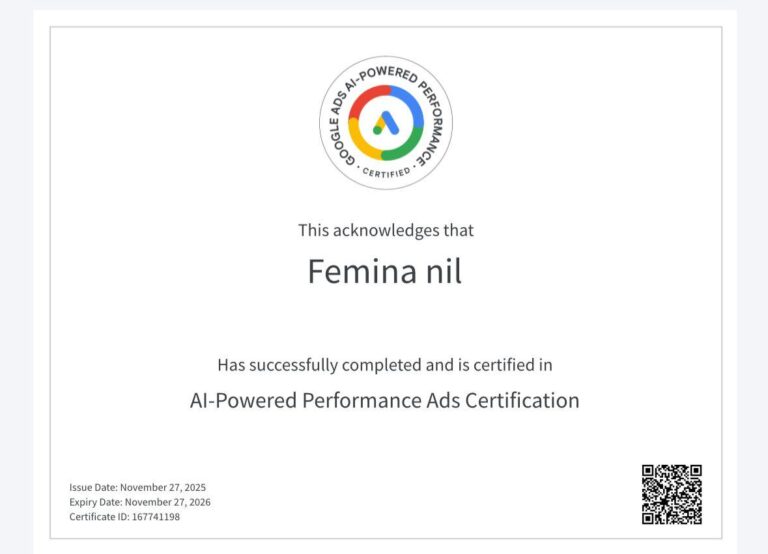Select the red segment of the badge ring
The image size is (768, 554).
367,97
